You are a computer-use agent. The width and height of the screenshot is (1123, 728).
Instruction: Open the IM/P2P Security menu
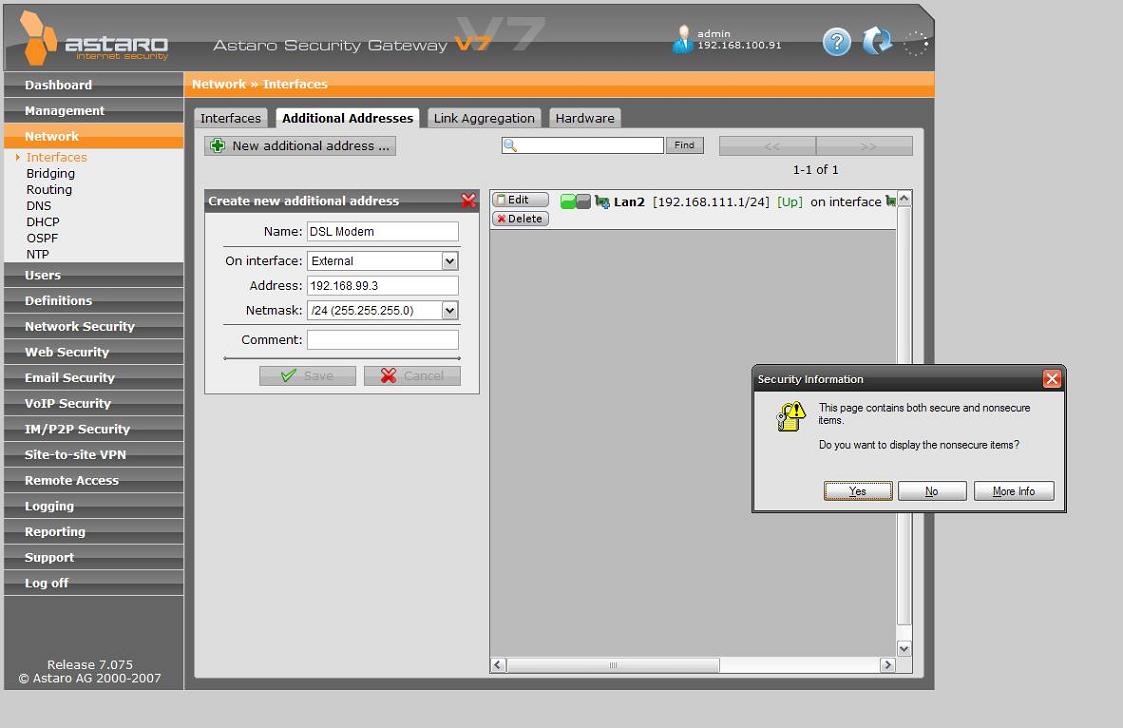94,429
